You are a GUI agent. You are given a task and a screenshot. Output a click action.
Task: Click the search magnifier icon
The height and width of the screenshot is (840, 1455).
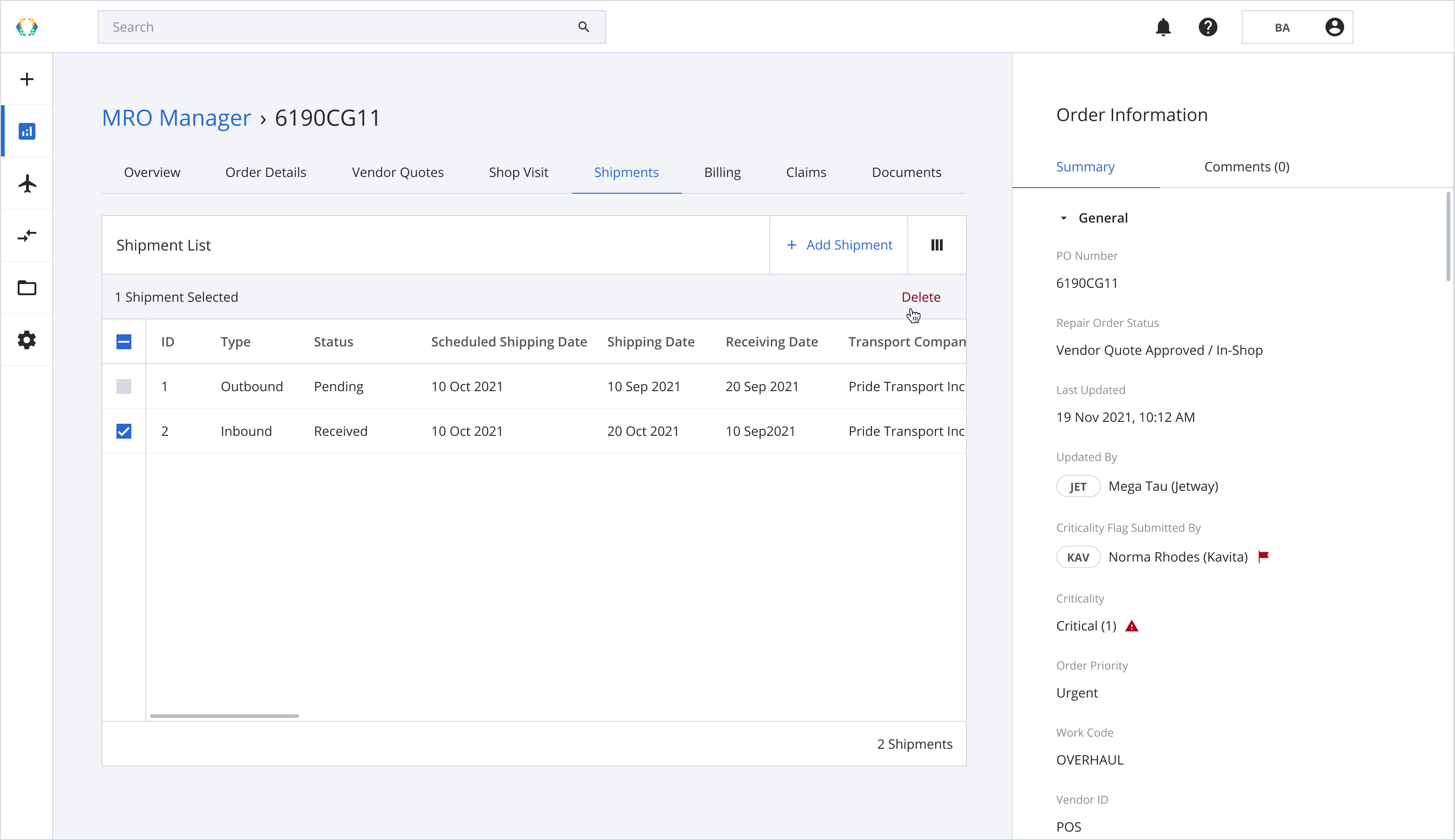pos(583,27)
